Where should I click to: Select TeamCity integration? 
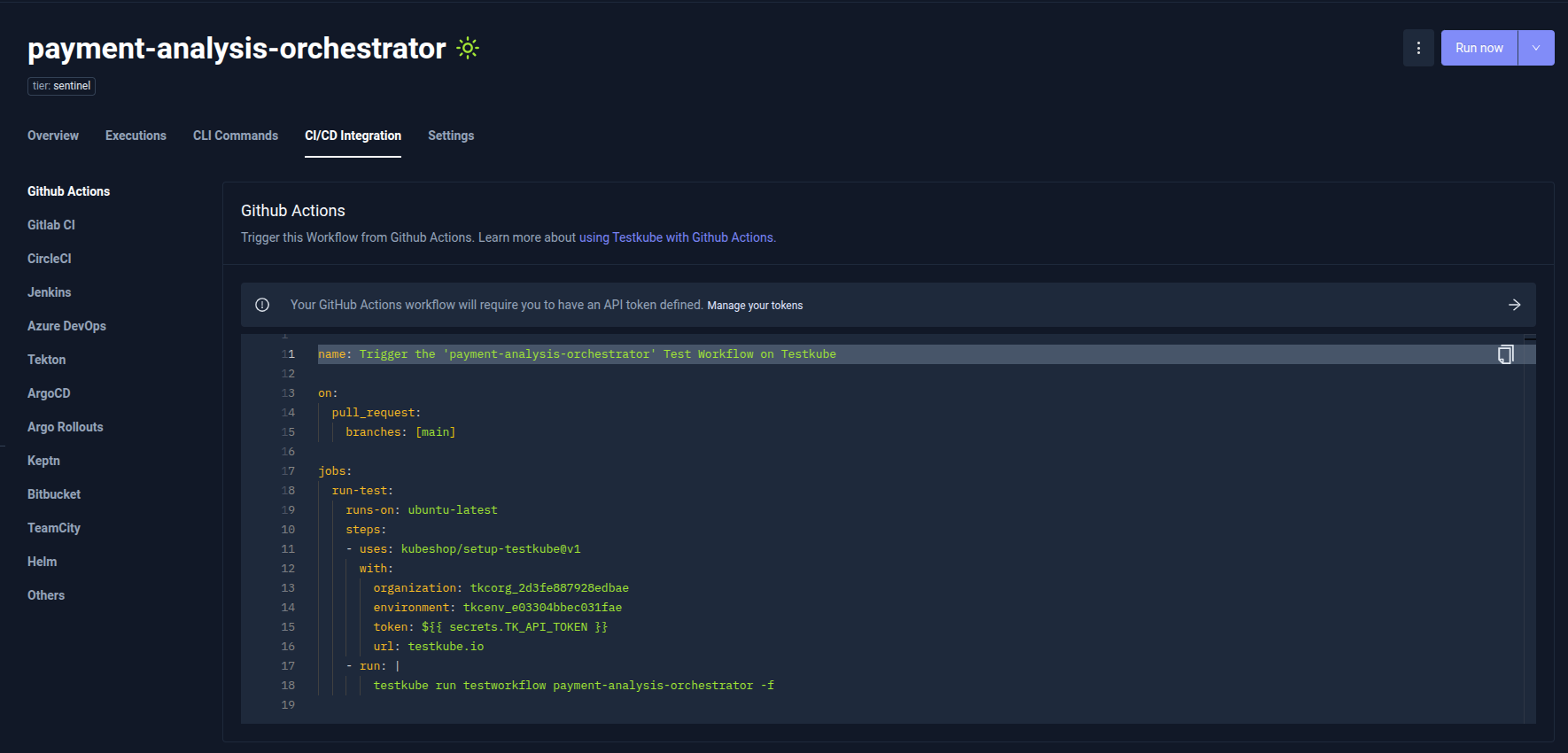[54, 528]
